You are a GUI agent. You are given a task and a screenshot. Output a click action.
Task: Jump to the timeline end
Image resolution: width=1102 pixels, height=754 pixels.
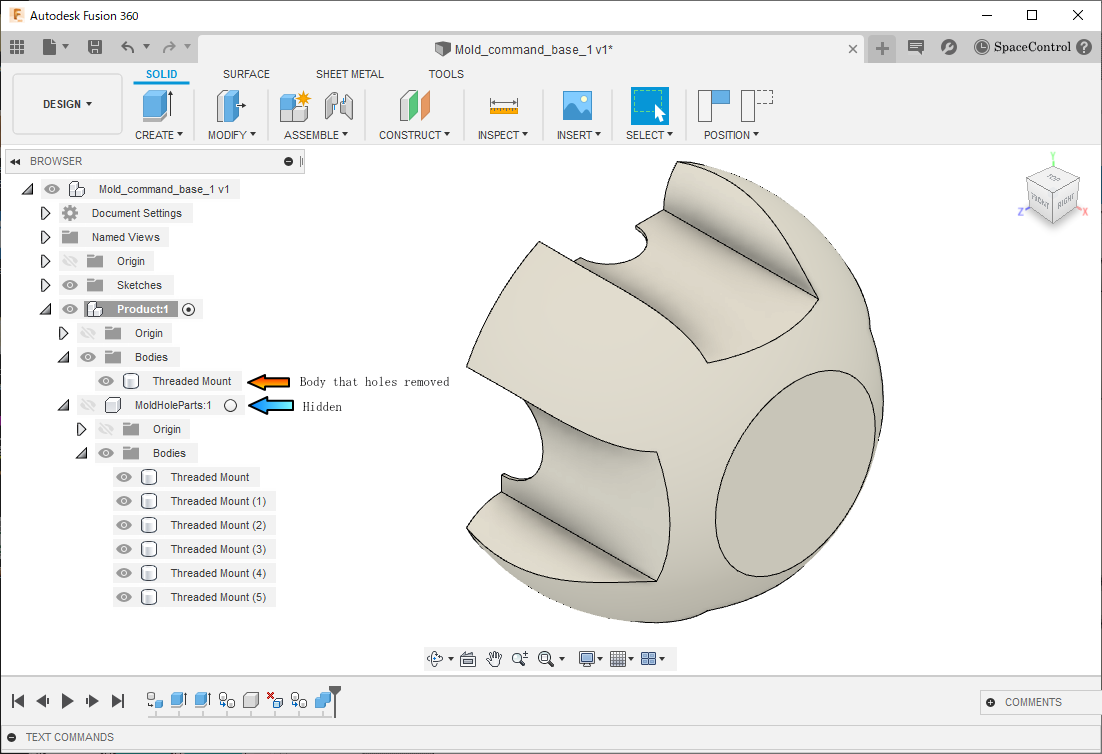(x=118, y=701)
